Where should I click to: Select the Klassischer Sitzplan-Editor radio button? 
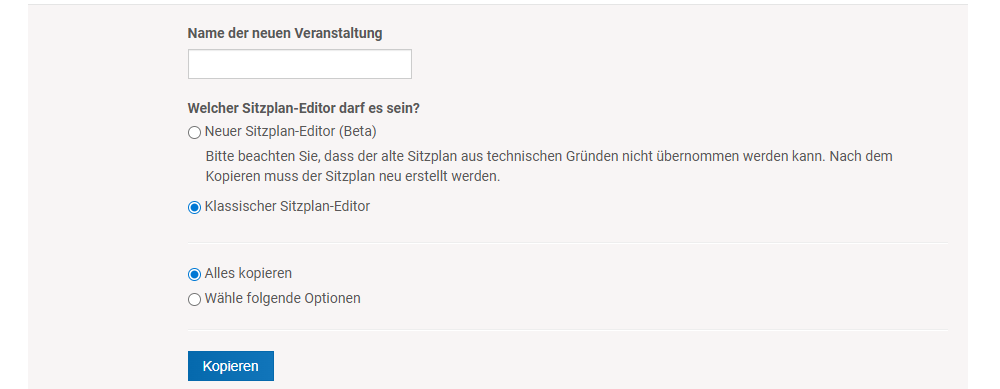tap(195, 208)
